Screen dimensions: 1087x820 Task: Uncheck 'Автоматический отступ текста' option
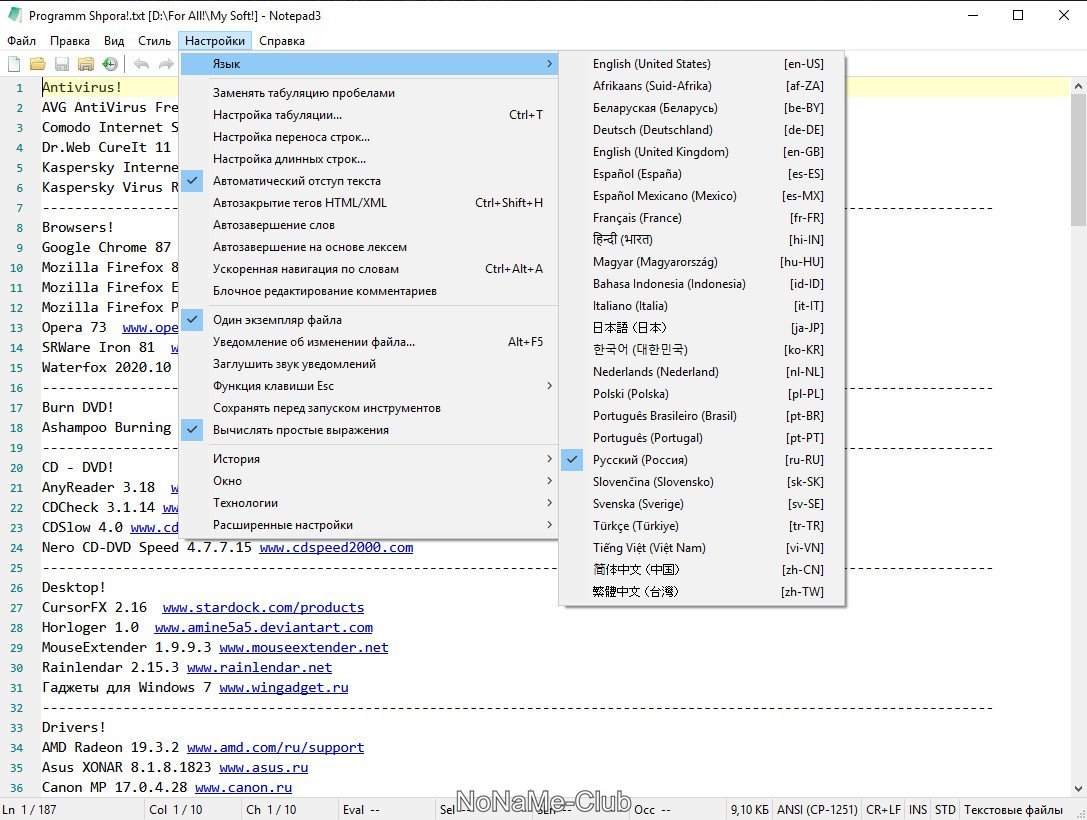tap(296, 181)
